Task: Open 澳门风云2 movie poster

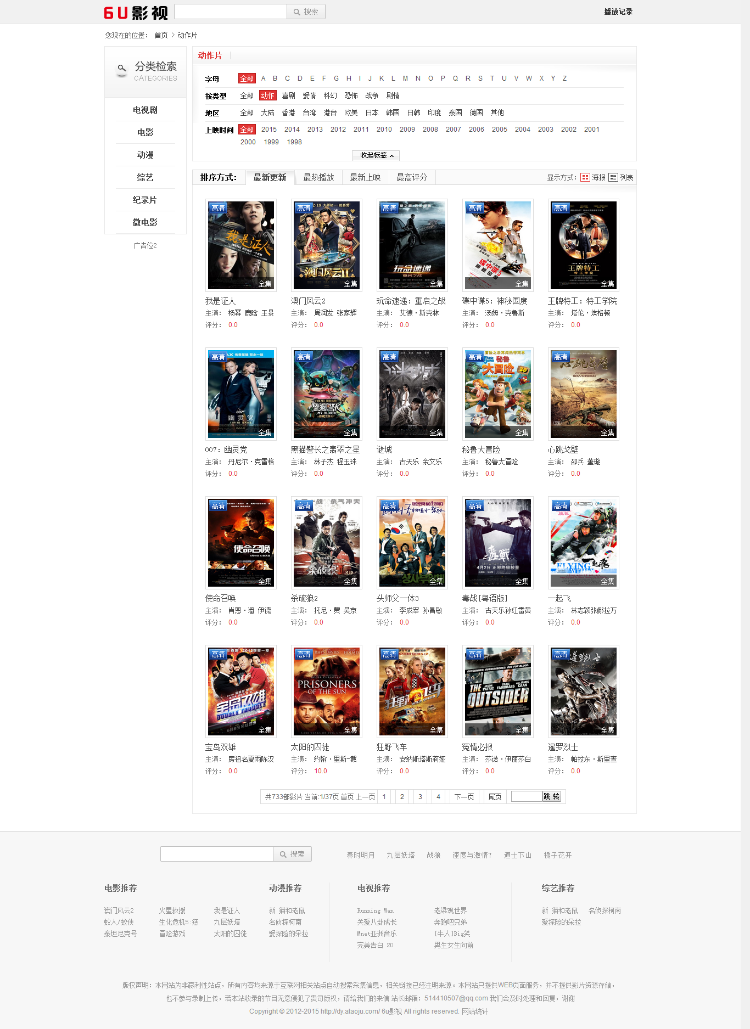Action: pos(326,245)
